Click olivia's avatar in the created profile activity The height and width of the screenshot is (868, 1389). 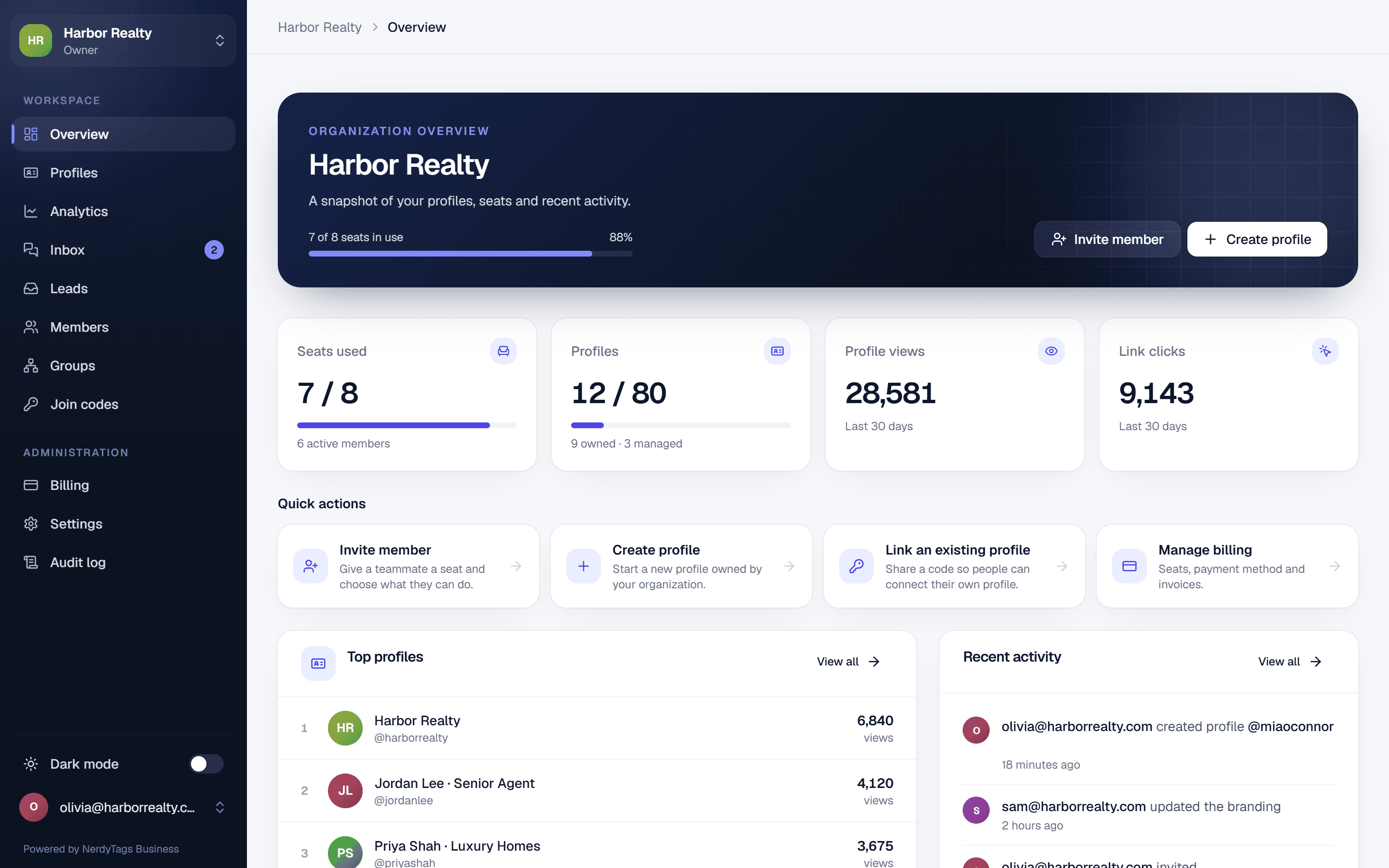point(976,730)
